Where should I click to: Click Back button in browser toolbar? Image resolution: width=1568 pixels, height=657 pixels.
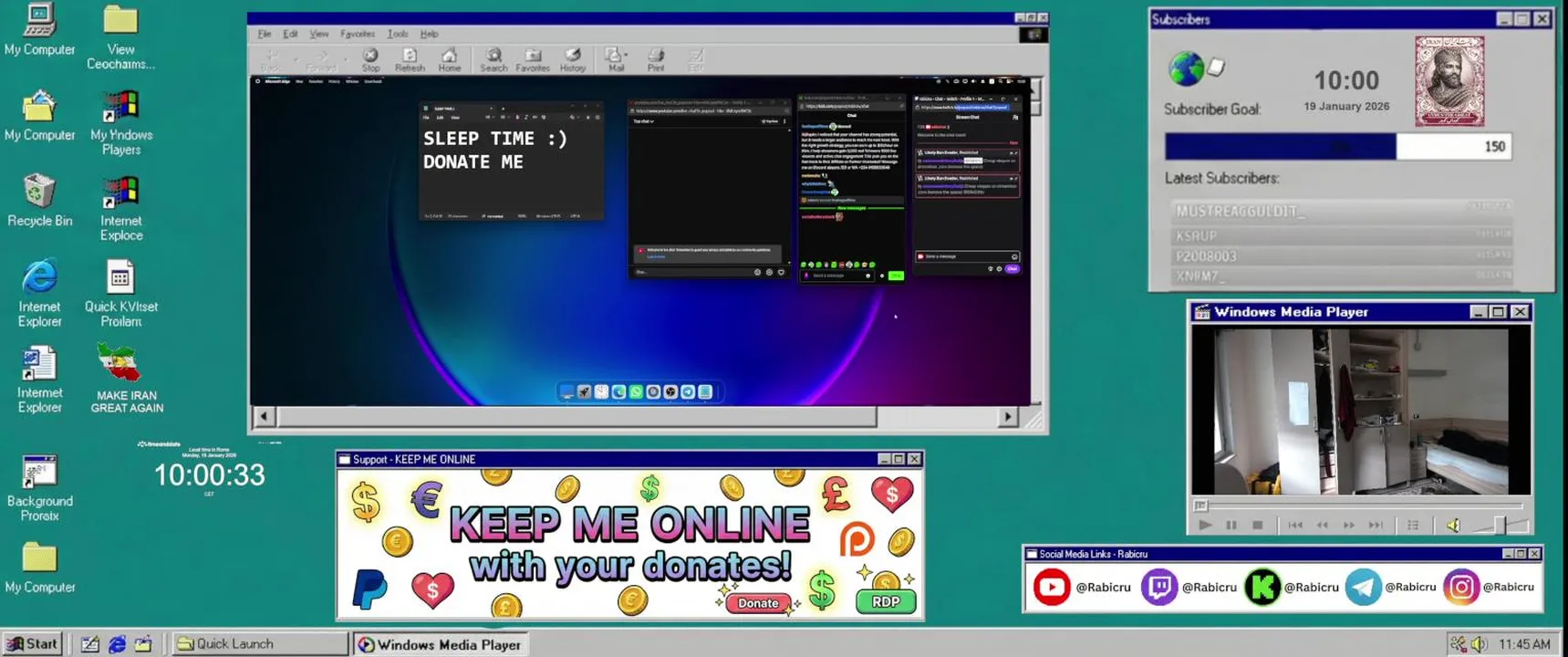tap(270, 60)
